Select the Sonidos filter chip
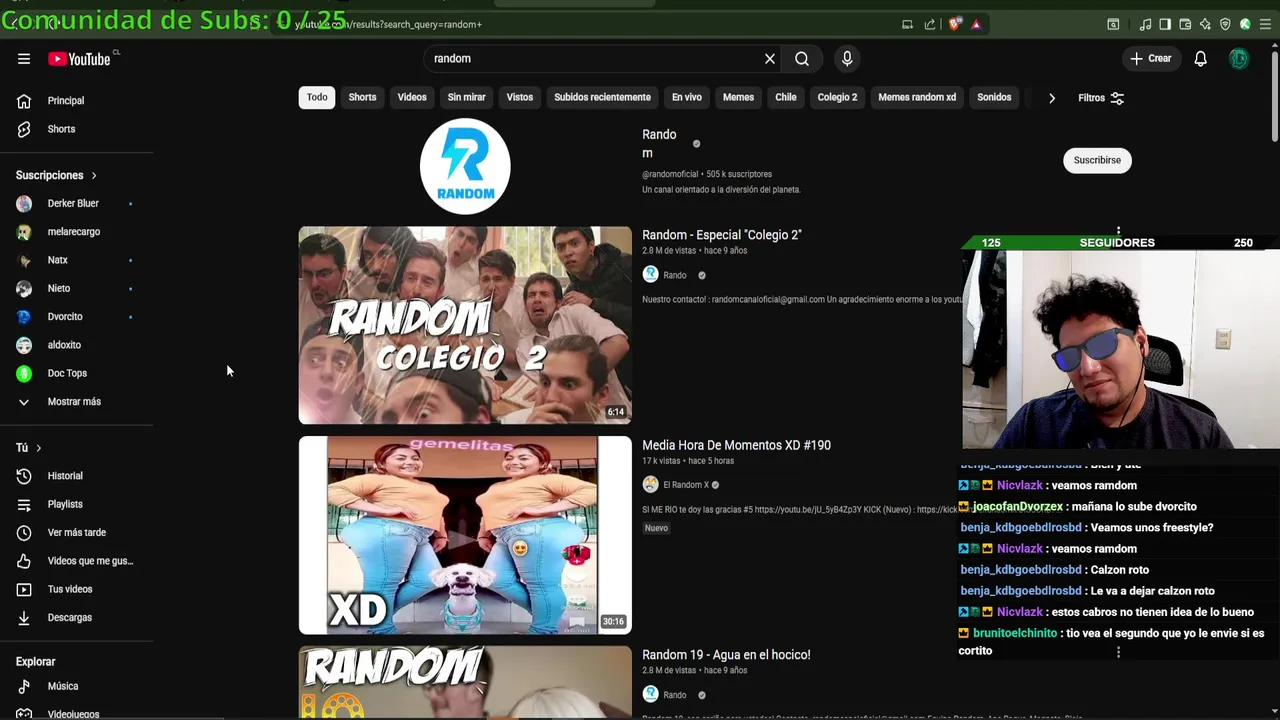Screen dimensions: 1280x720 point(994,97)
